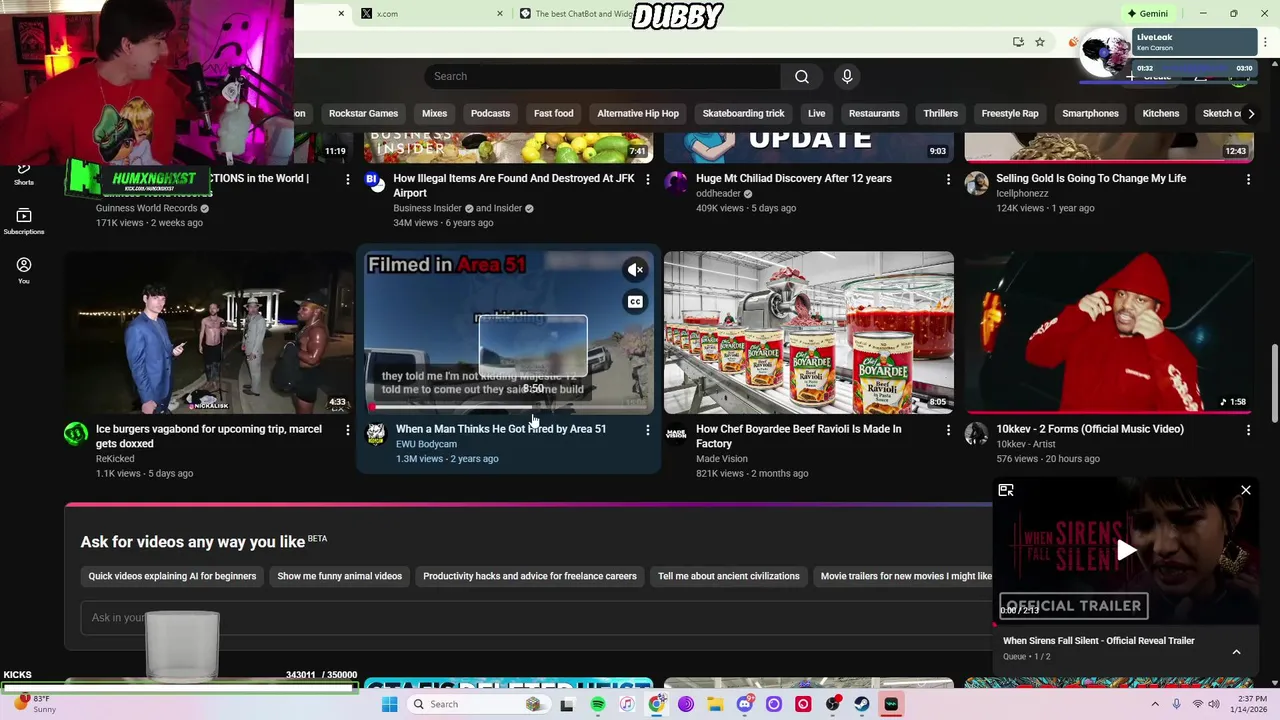This screenshot has width=1280, height=720.
Task: Bookmark this page with the star icon
Action: click(x=1040, y=42)
